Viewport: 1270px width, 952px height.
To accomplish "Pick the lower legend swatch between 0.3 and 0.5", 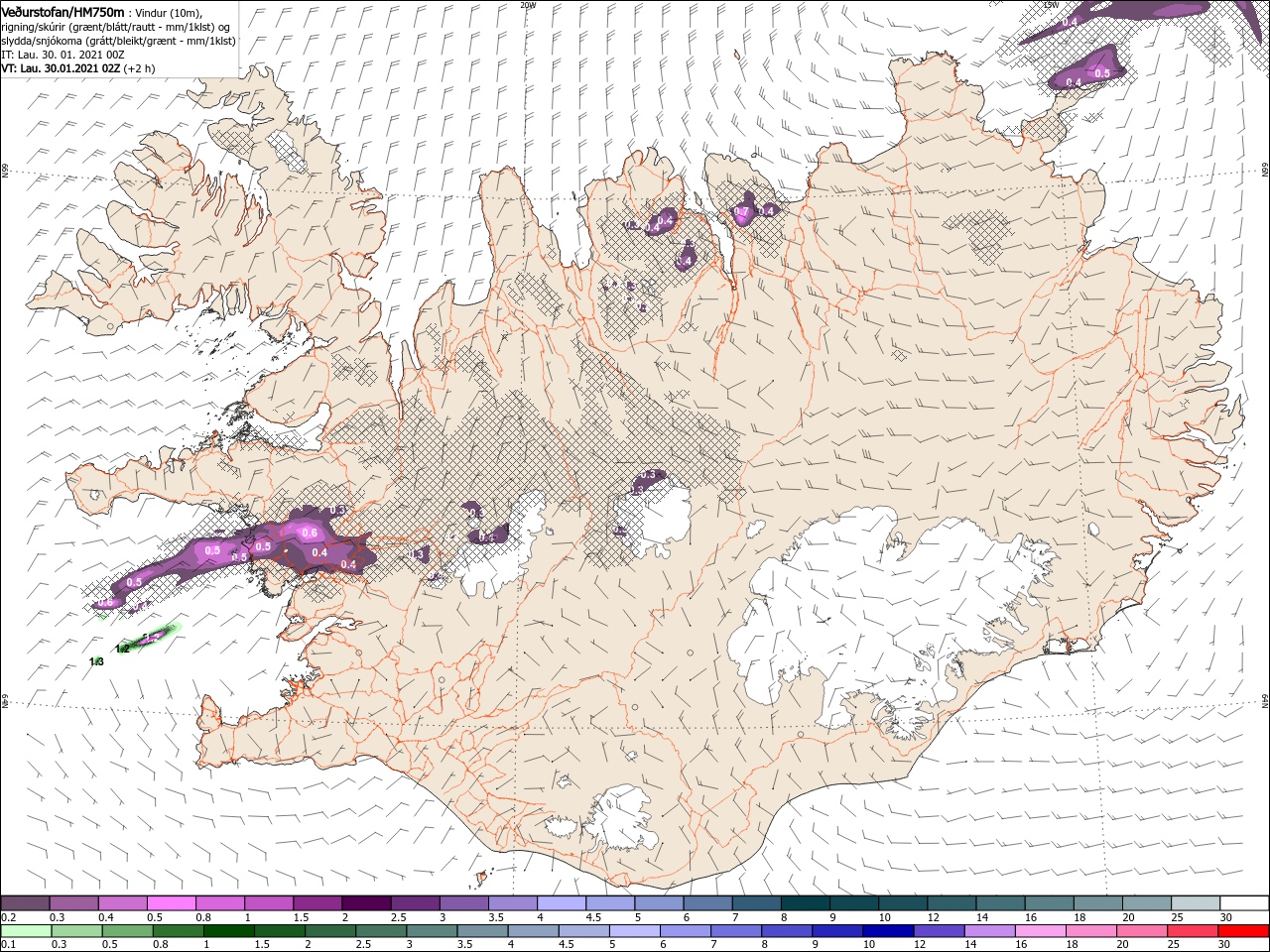I will click(x=75, y=931).
